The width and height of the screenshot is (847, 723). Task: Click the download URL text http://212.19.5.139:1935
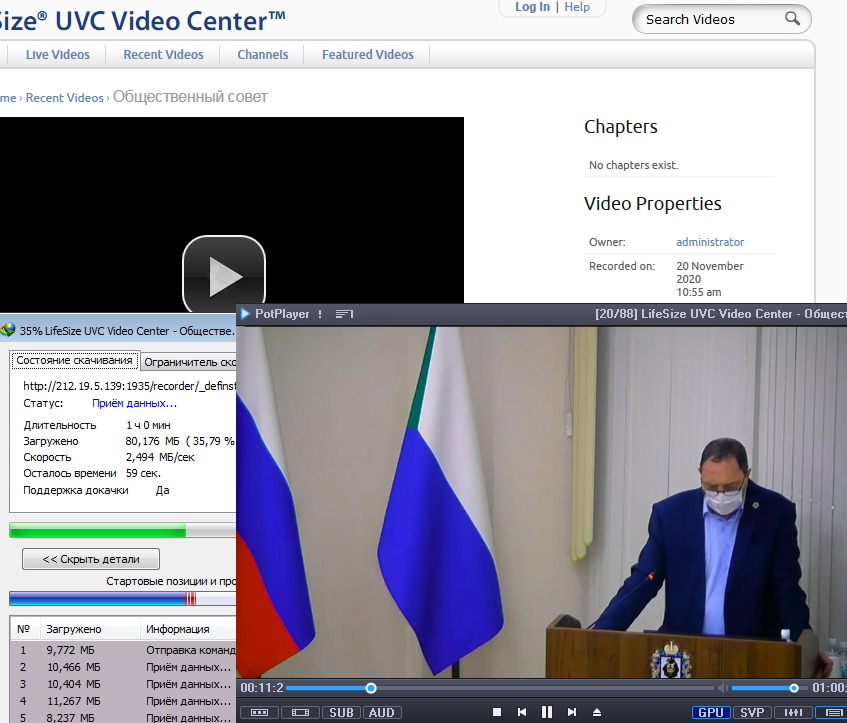pyautogui.click(x=130, y=386)
